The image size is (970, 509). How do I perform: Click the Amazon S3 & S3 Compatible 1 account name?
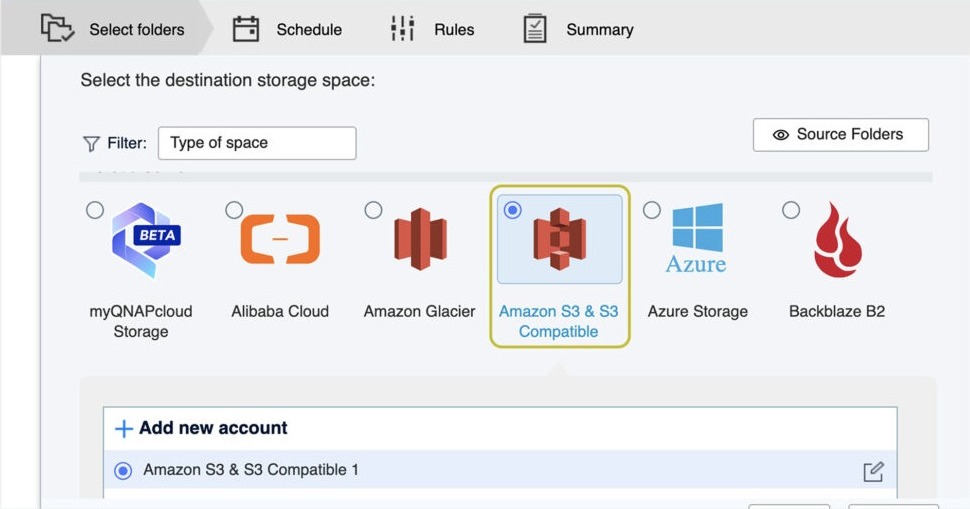coord(251,469)
